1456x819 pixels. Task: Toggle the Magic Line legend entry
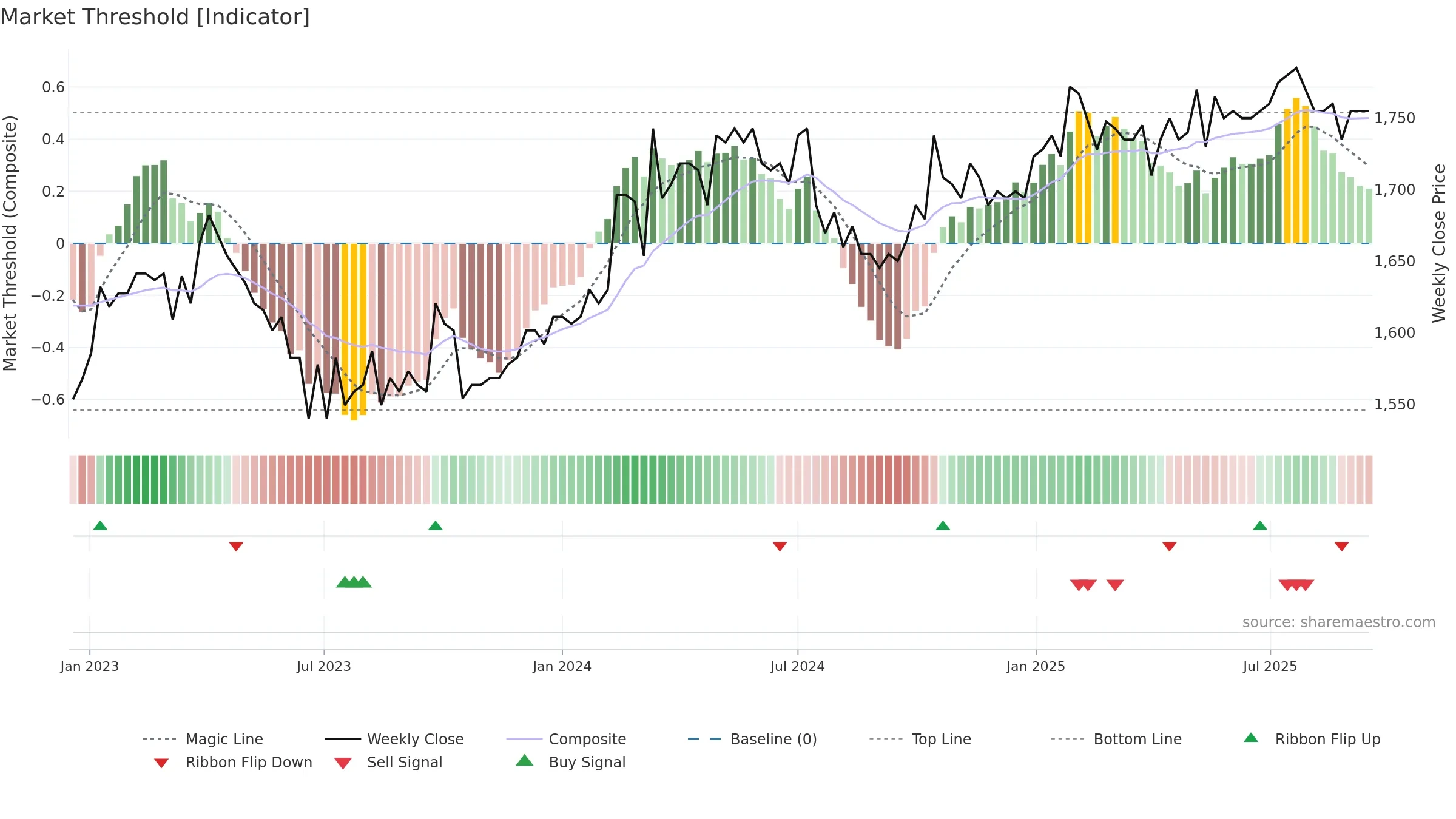coord(203,739)
